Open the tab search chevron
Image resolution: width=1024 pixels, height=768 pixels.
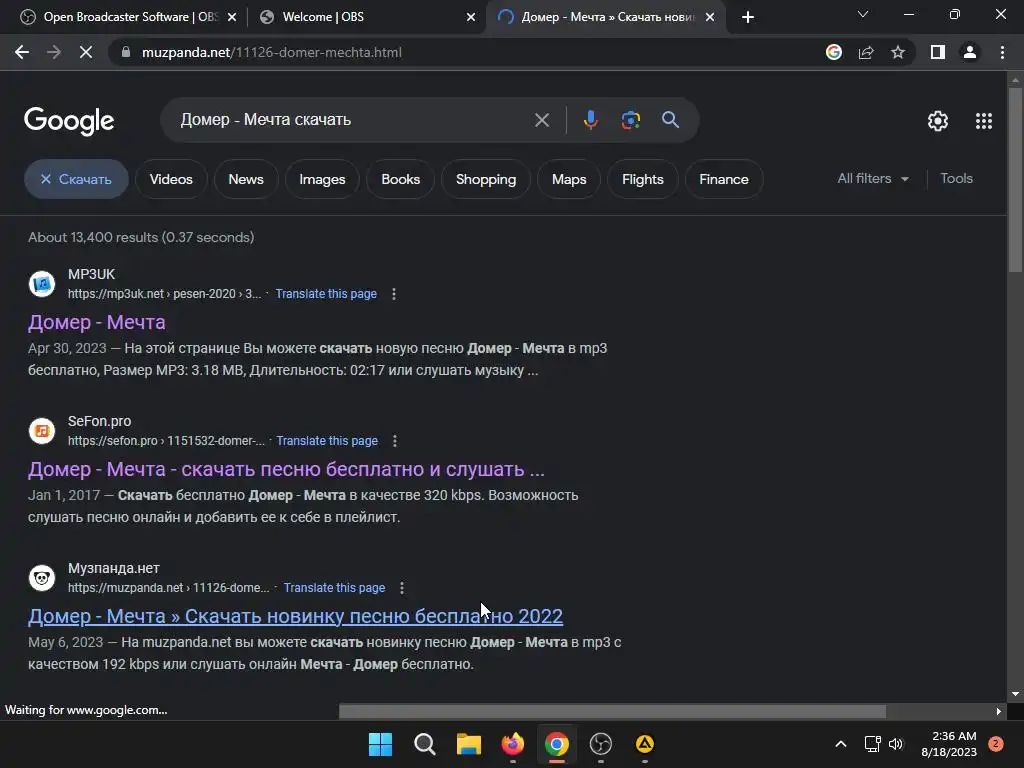(x=863, y=14)
